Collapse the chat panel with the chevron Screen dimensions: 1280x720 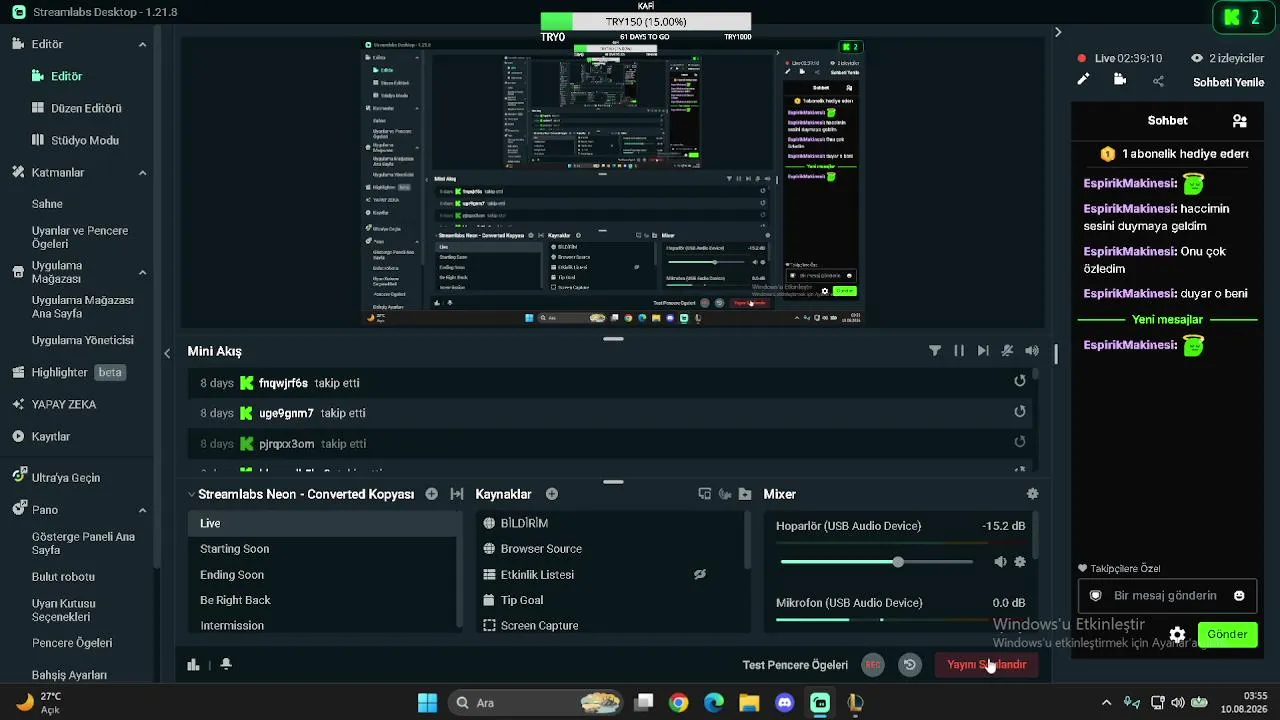tap(1058, 32)
